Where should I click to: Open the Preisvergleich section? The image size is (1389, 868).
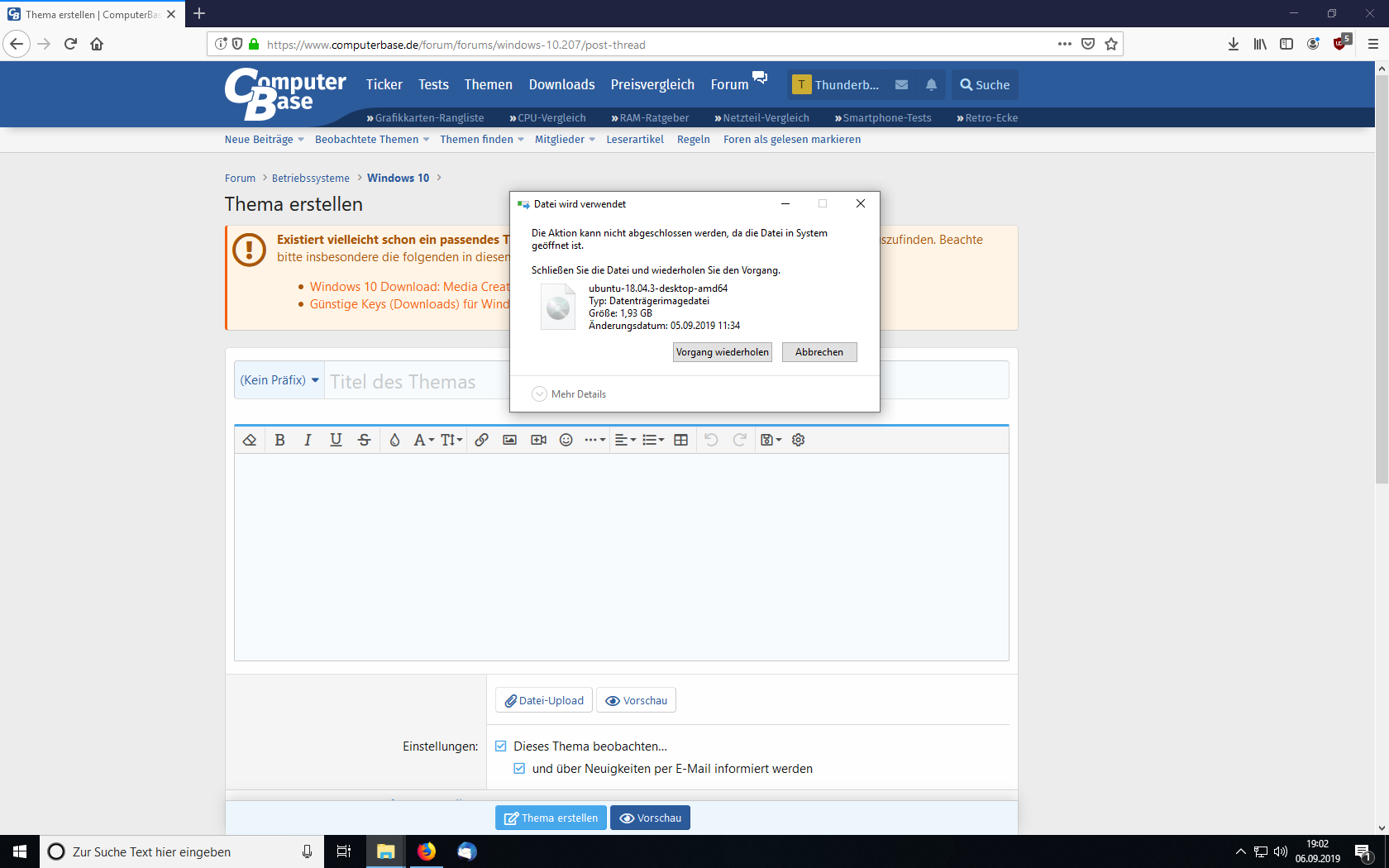[652, 84]
